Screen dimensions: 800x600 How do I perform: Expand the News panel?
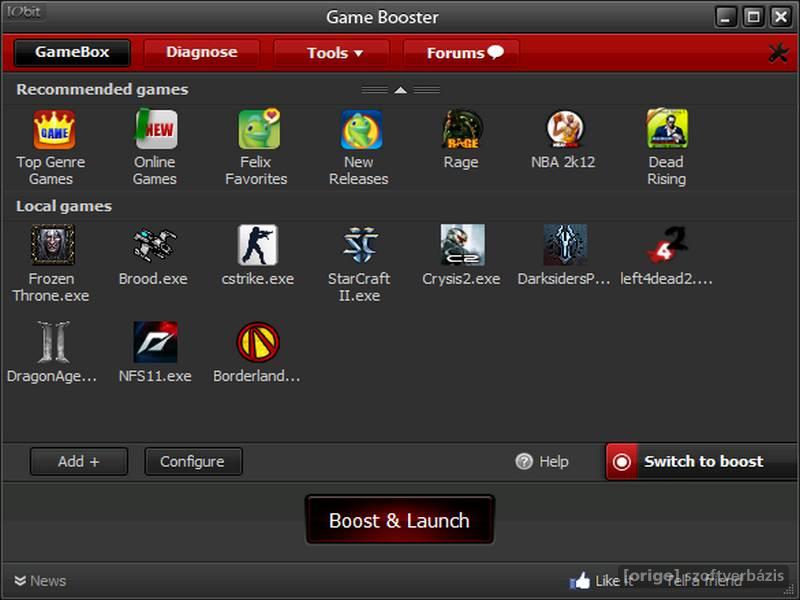point(40,581)
